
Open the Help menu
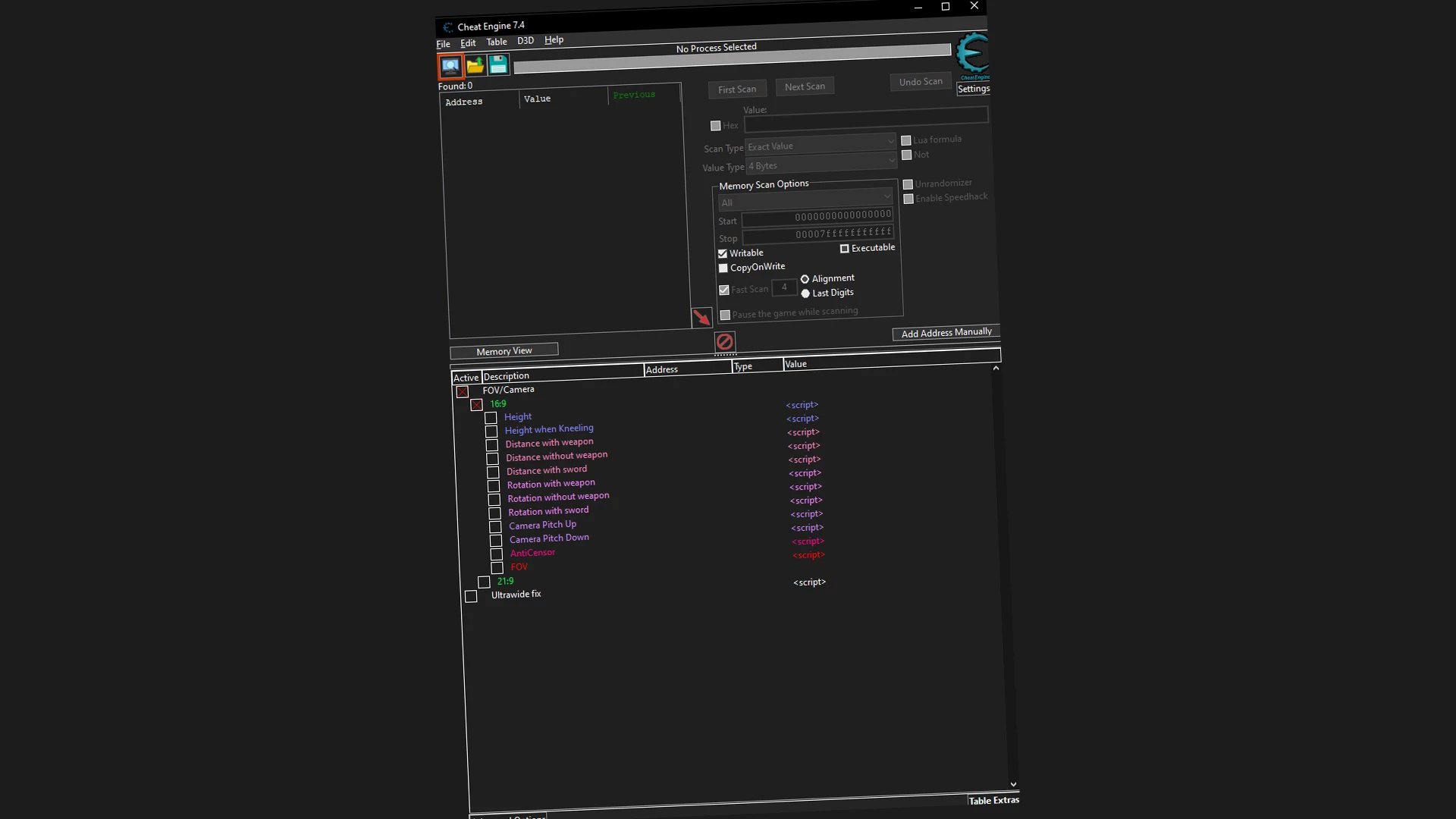click(x=554, y=39)
